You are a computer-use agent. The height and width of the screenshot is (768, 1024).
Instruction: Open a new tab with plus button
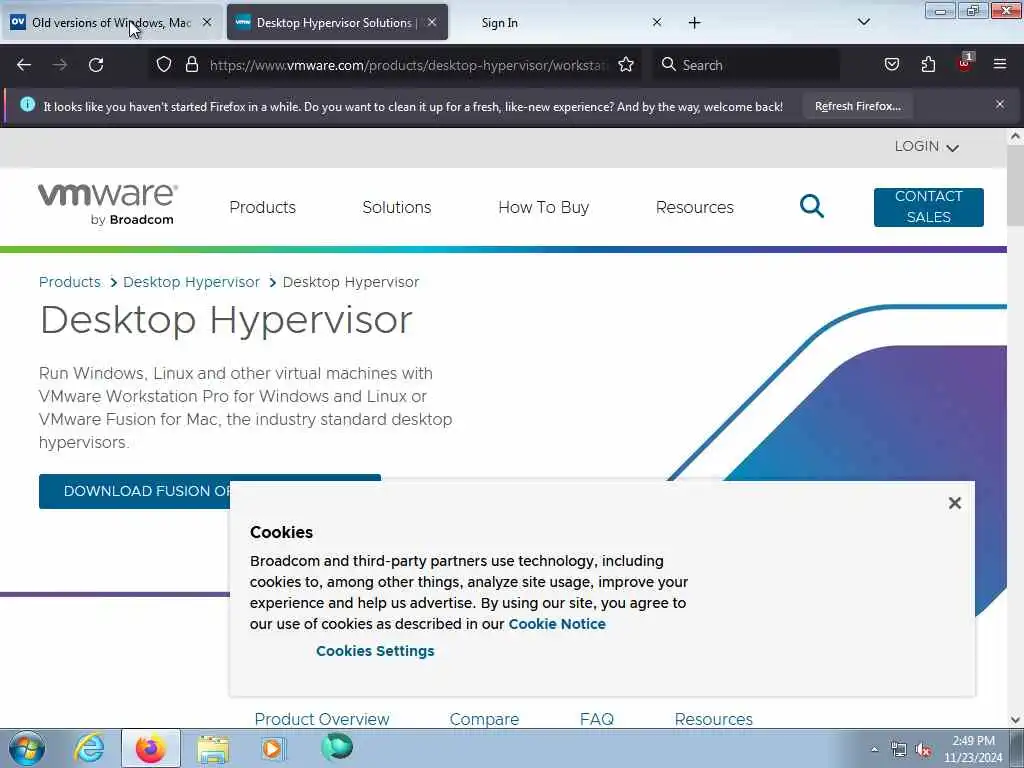coord(694,23)
